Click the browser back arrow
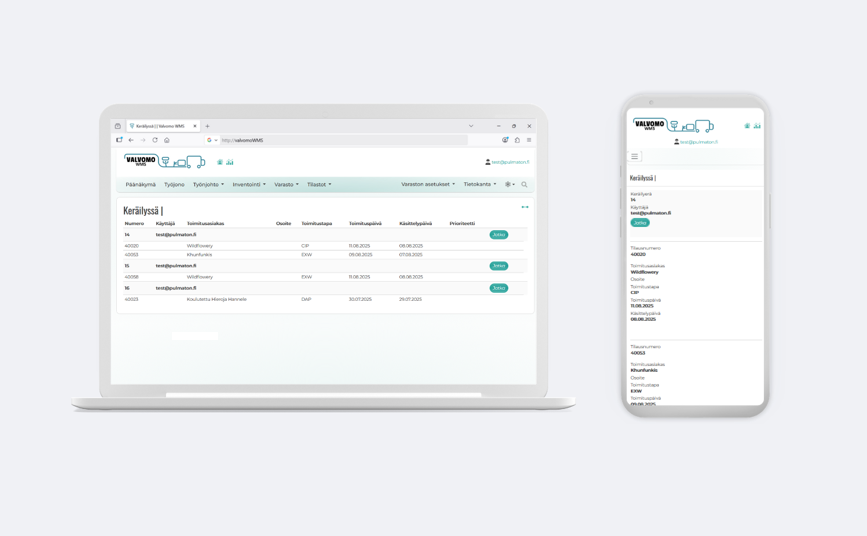This screenshot has width=867, height=536. [x=131, y=140]
